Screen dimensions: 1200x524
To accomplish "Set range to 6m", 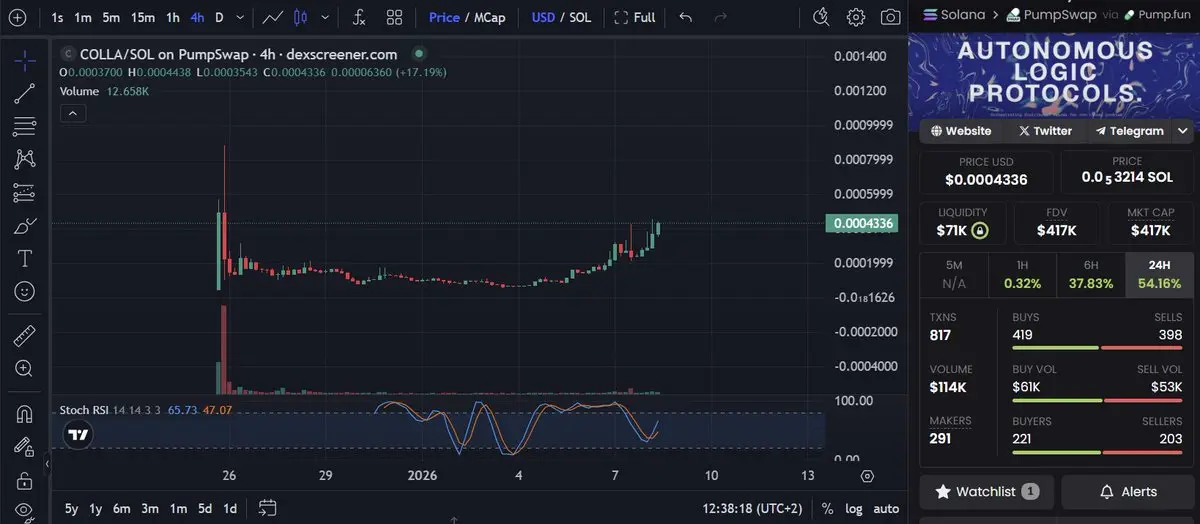I will (121, 508).
